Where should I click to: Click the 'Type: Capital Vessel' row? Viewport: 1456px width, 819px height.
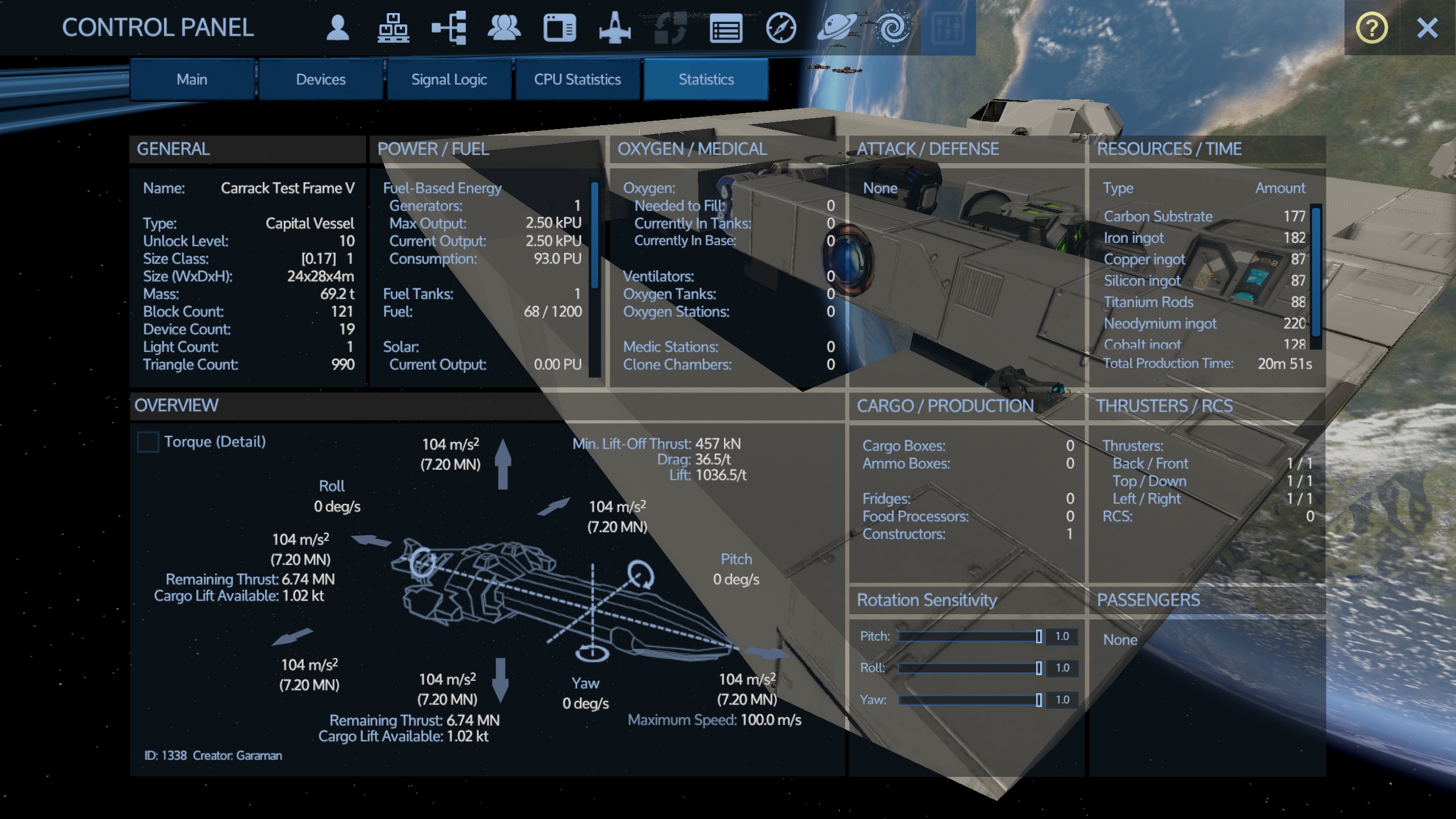click(x=249, y=224)
